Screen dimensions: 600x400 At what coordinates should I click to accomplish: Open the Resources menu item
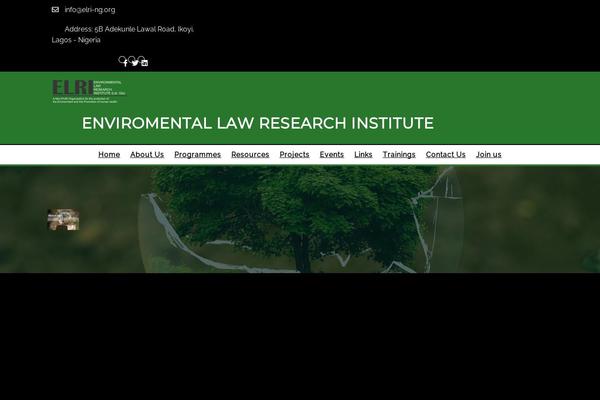tap(250, 154)
